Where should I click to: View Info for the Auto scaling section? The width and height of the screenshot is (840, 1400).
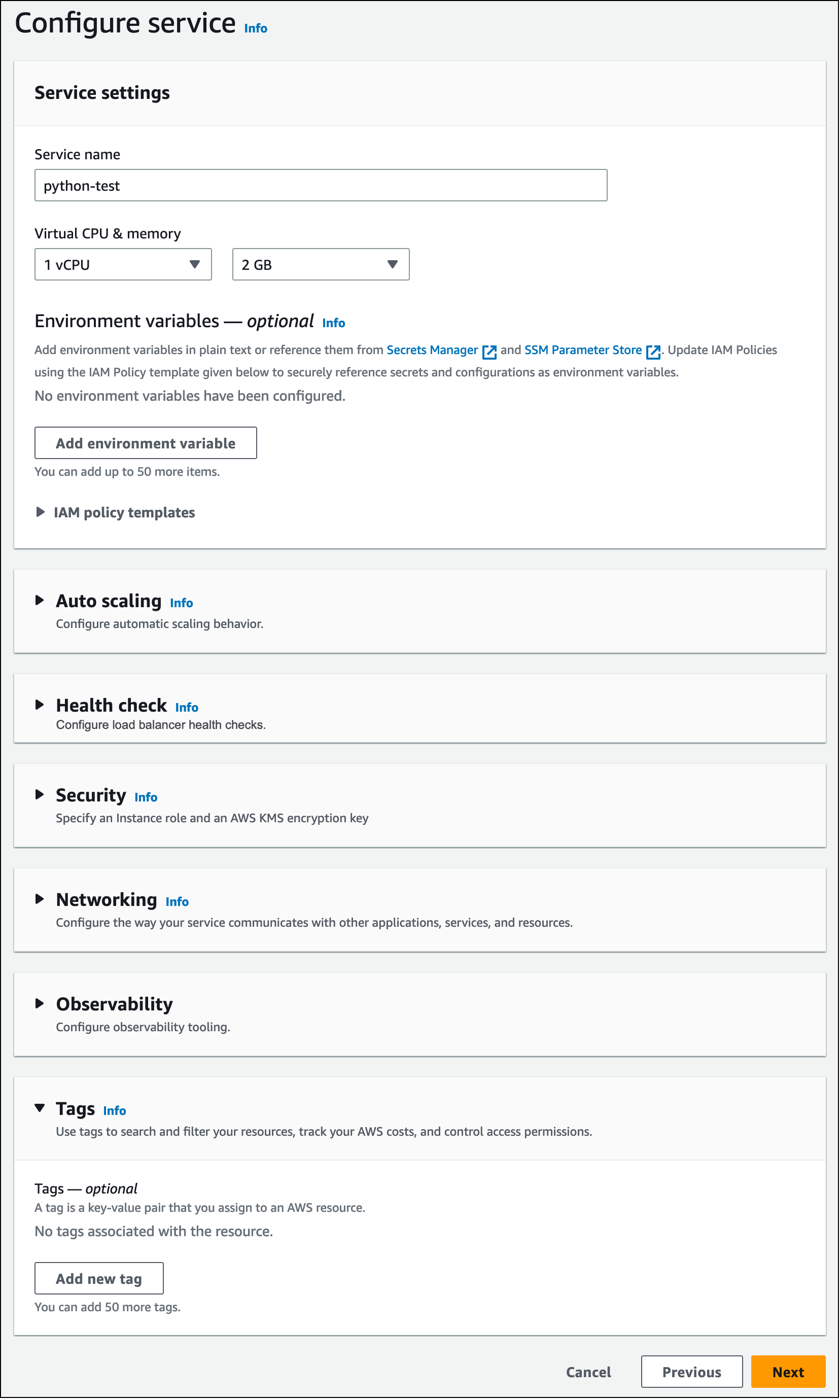(x=181, y=603)
